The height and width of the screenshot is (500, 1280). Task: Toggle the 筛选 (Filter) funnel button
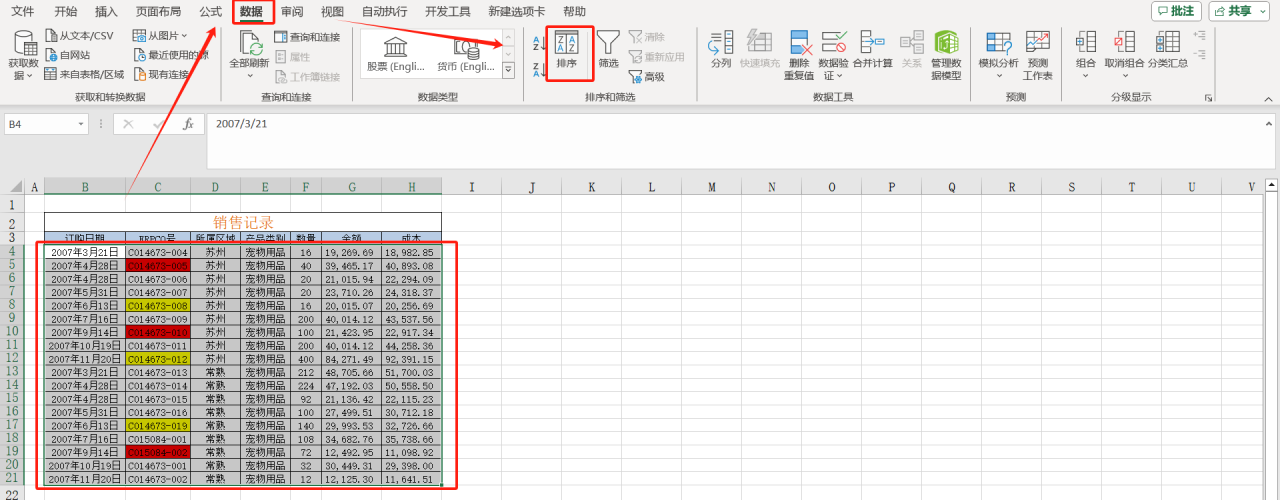click(x=608, y=50)
